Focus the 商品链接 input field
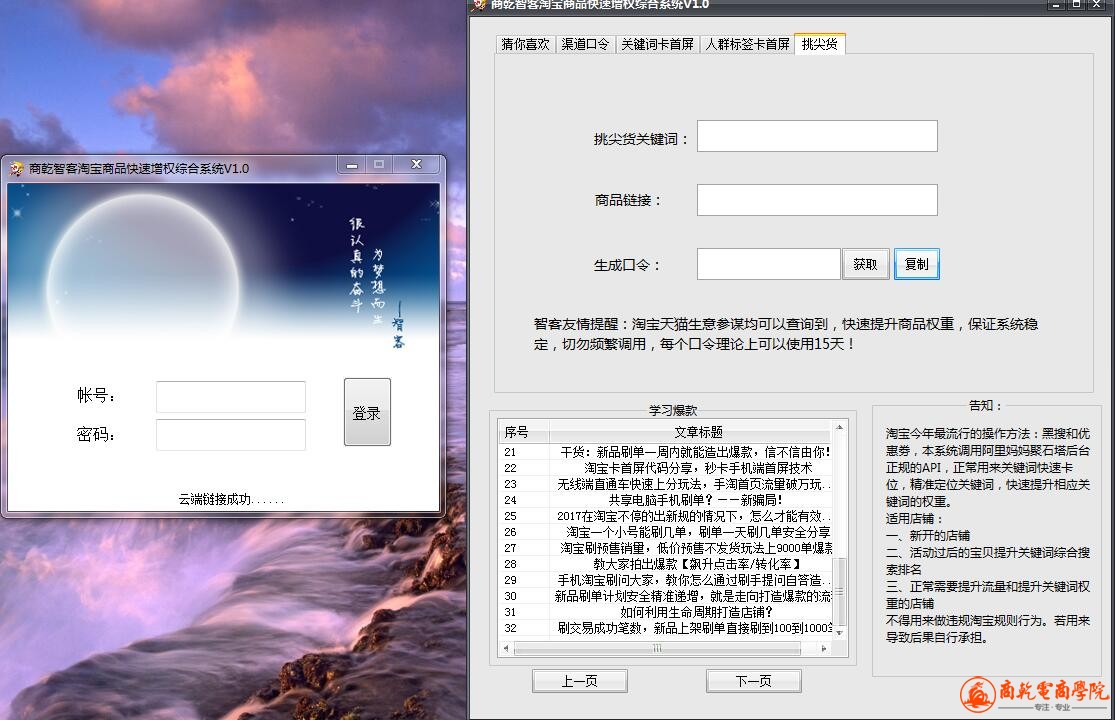The width and height of the screenshot is (1115, 720). point(817,200)
